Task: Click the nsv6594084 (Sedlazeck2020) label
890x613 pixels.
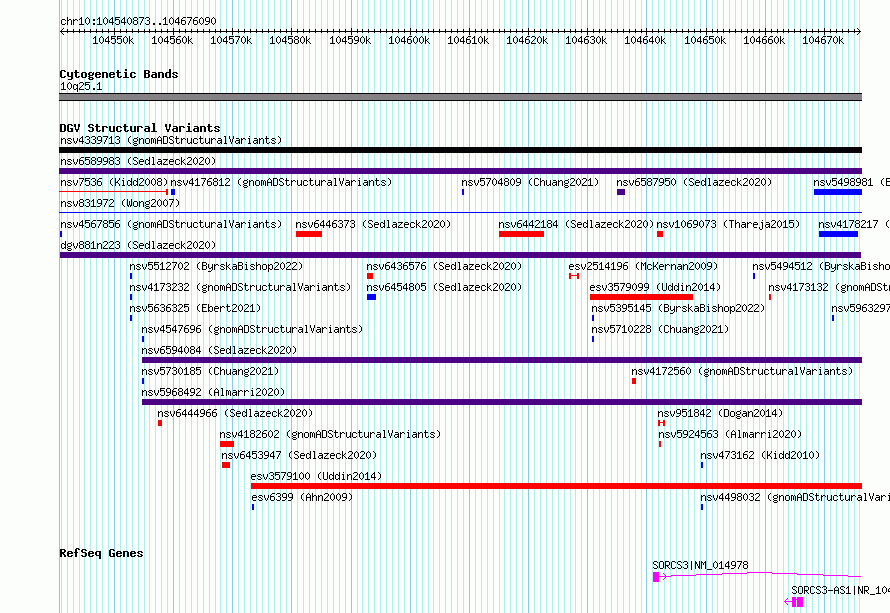Action: coord(219,350)
